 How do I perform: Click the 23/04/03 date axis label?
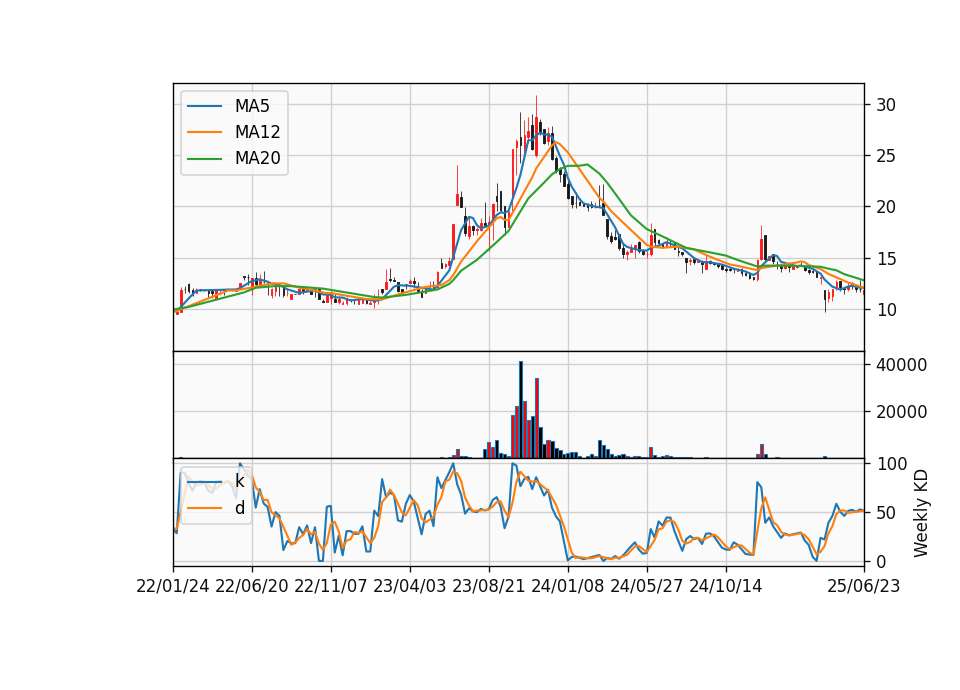coord(410,586)
